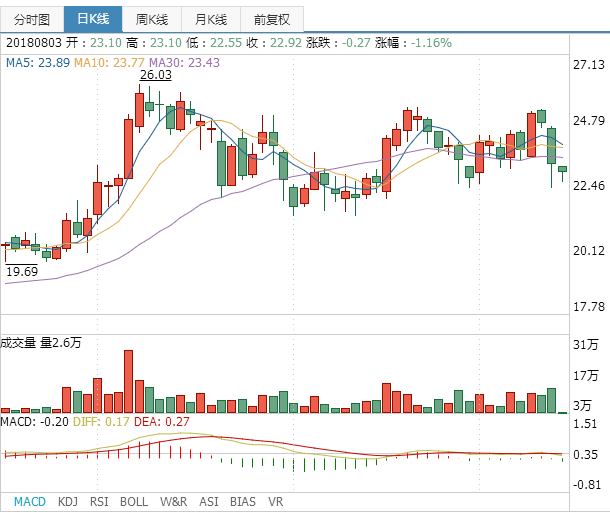
Task: Click the 收：22.92 closing price
Action: (274, 42)
